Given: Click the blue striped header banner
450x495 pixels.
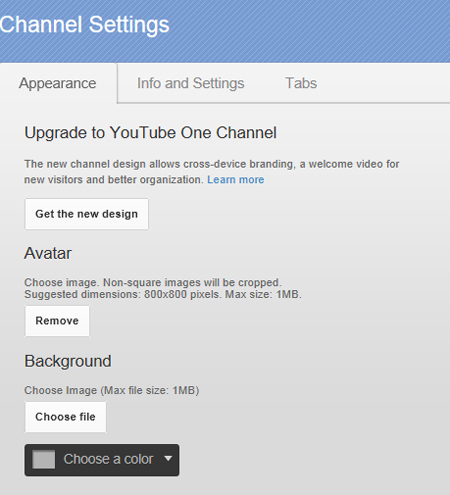Looking at the screenshot, I should pos(225,31).
